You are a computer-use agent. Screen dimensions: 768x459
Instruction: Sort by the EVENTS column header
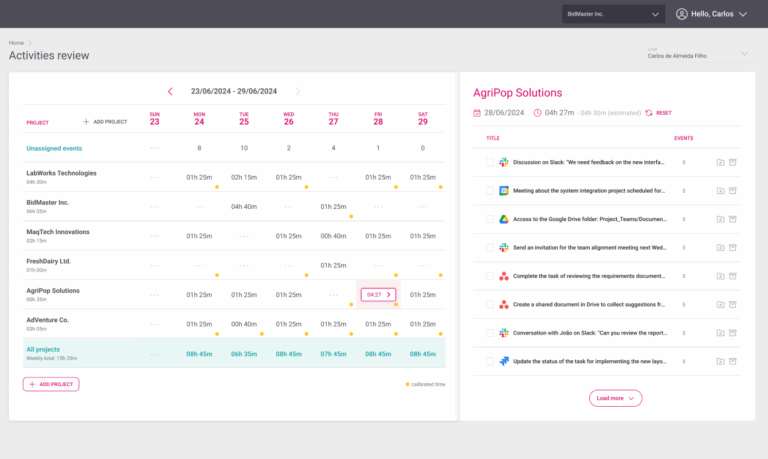pyautogui.click(x=683, y=139)
